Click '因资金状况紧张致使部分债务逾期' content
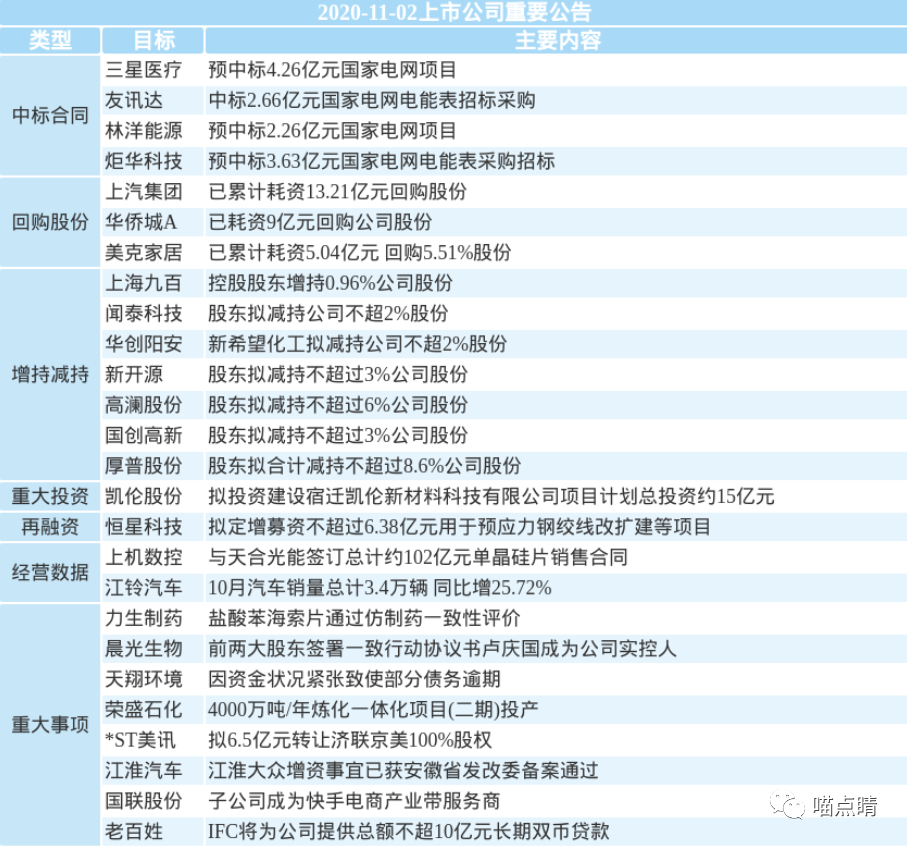 pyautogui.click(x=354, y=679)
